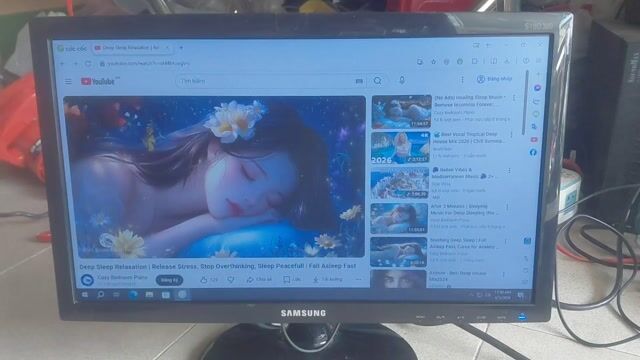Open Windows taskbar search

click(x=100, y=294)
